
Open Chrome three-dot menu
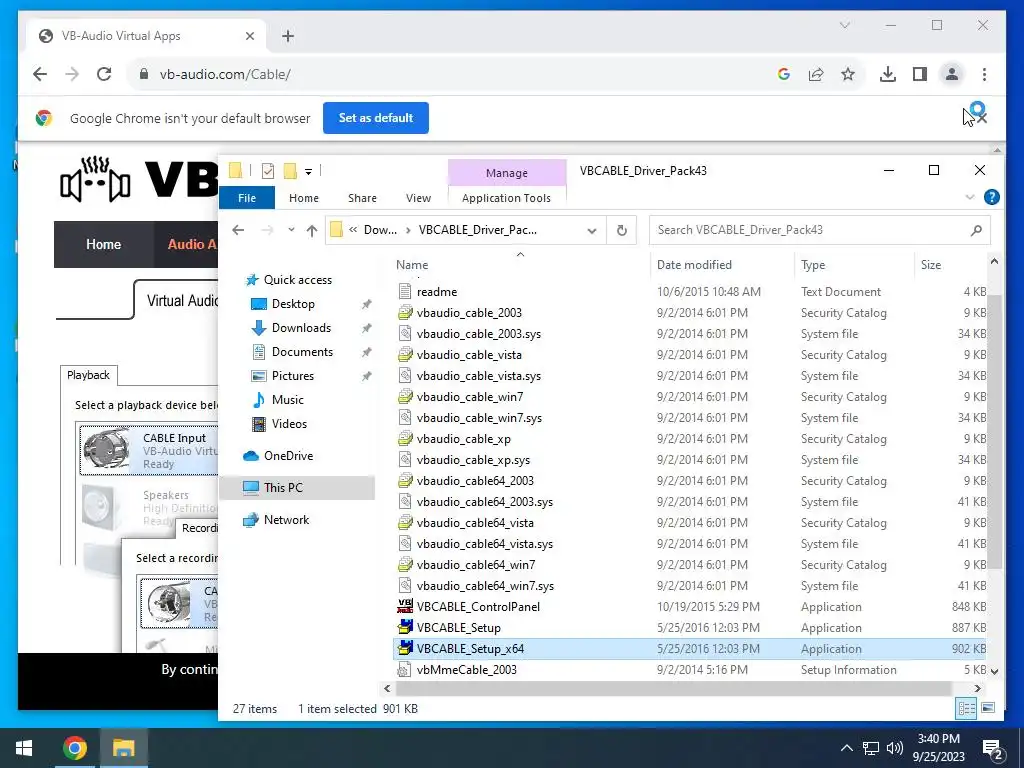pos(984,74)
